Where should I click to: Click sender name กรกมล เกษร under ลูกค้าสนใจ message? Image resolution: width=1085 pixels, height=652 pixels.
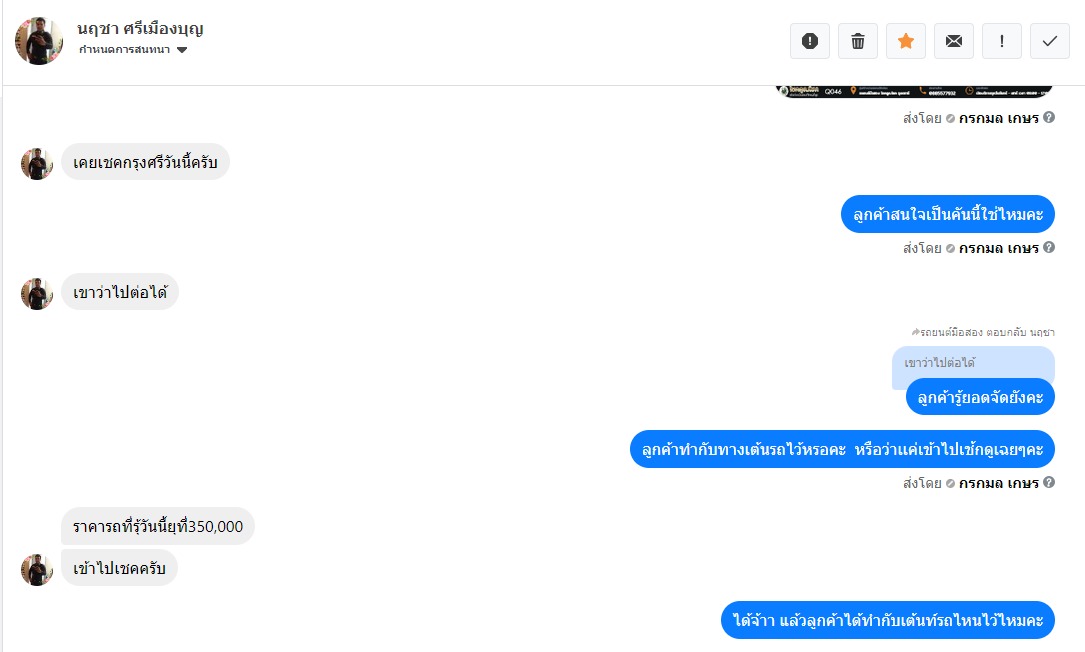tap(999, 248)
